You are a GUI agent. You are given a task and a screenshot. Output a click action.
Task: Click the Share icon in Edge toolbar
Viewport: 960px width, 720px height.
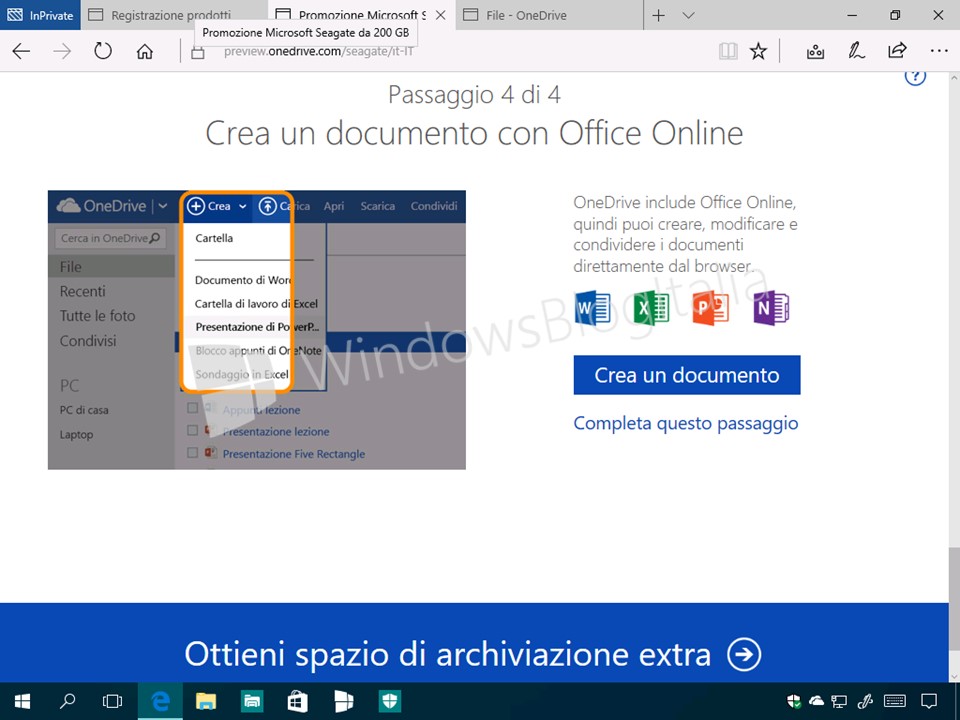click(897, 51)
